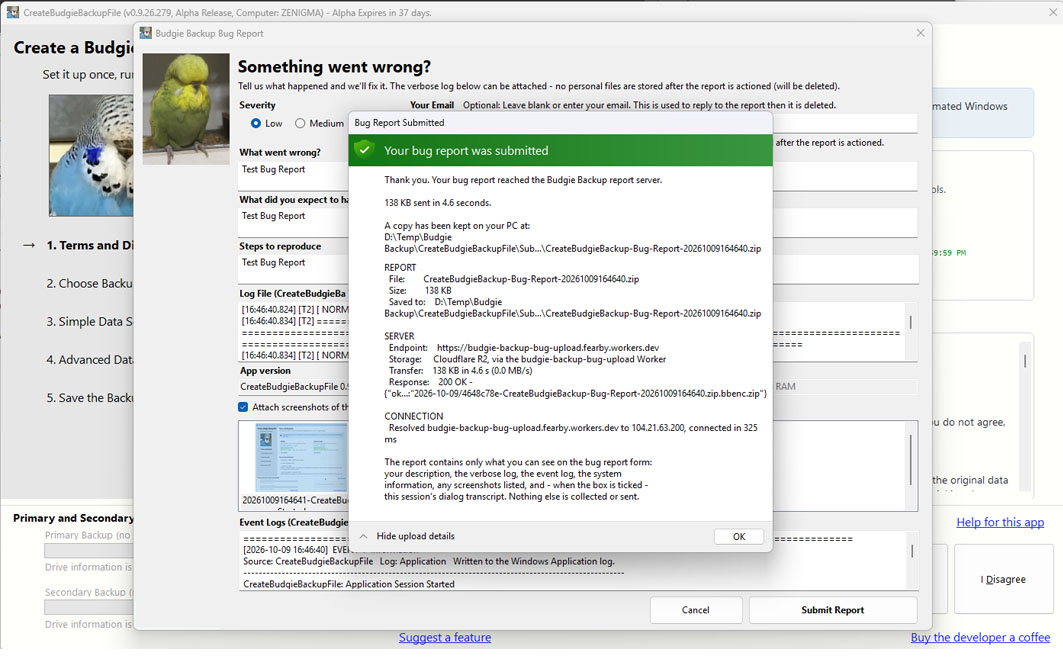1063x658 pixels.
Task: Click the screenshots list scrollbar thumb
Action: (910, 459)
